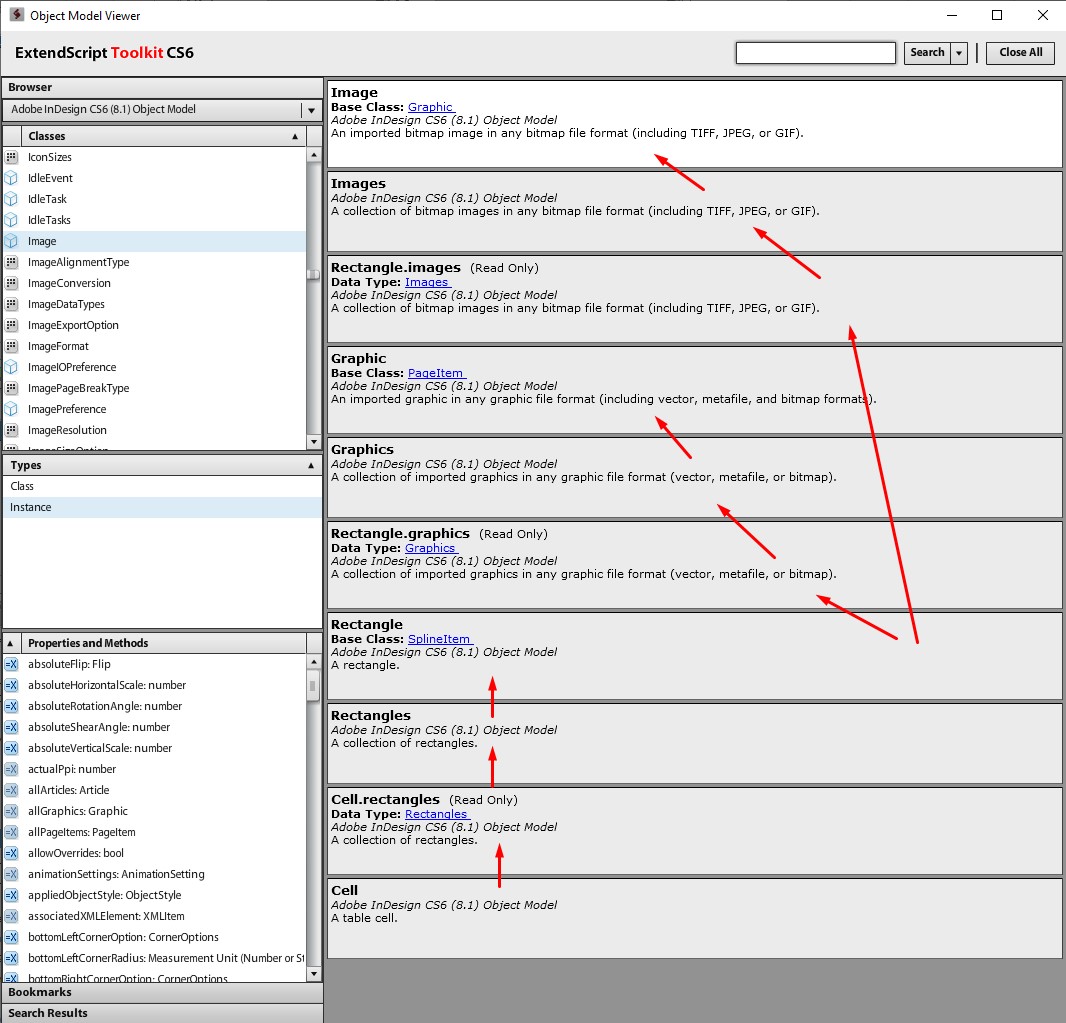This screenshot has height=1023, width=1066.
Task: Click the ImagePageBreakType enumeration icon
Action: pyautogui.click(x=11, y=389)
